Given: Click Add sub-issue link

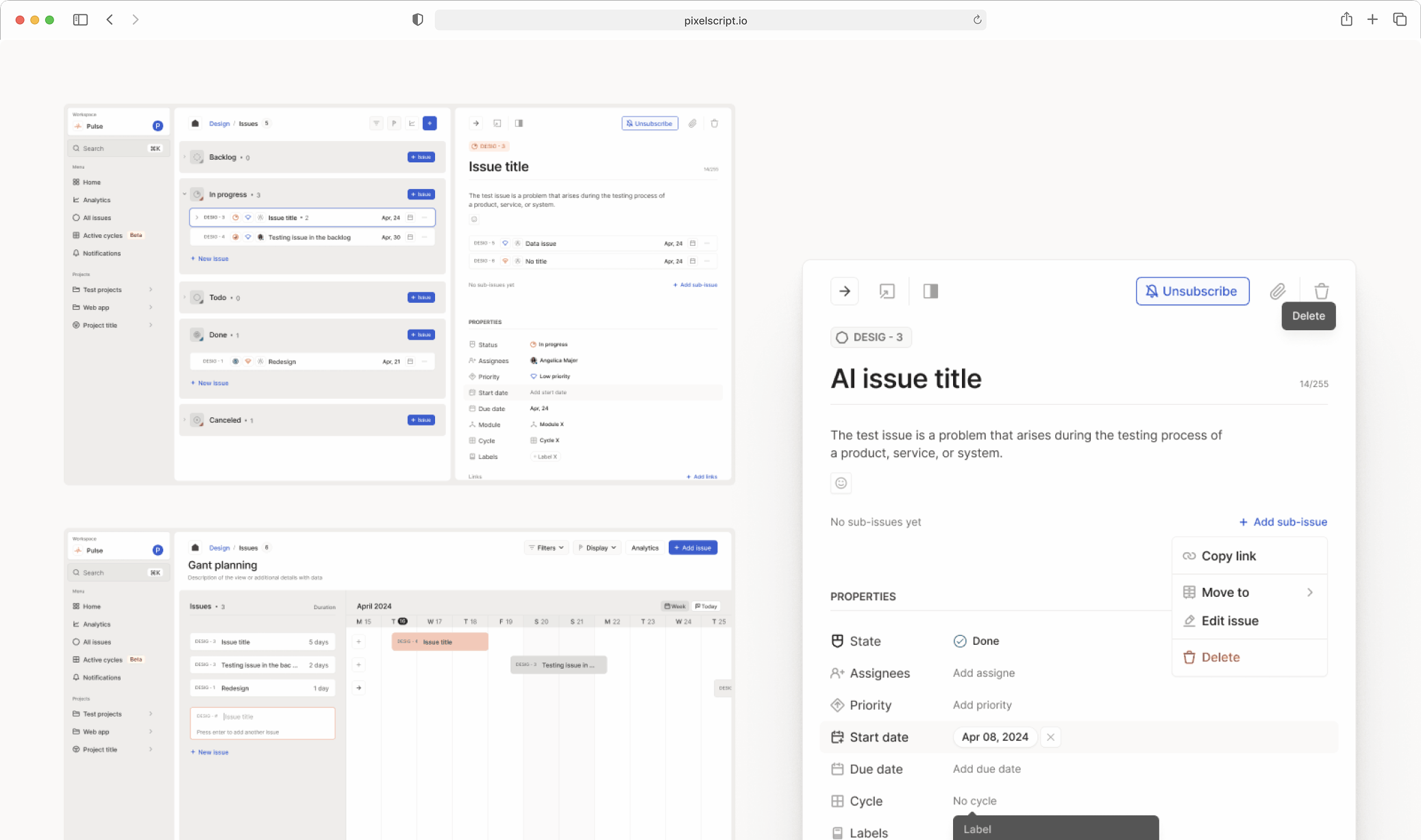Looking at the screenshot, I should (x=1283, y=522).
